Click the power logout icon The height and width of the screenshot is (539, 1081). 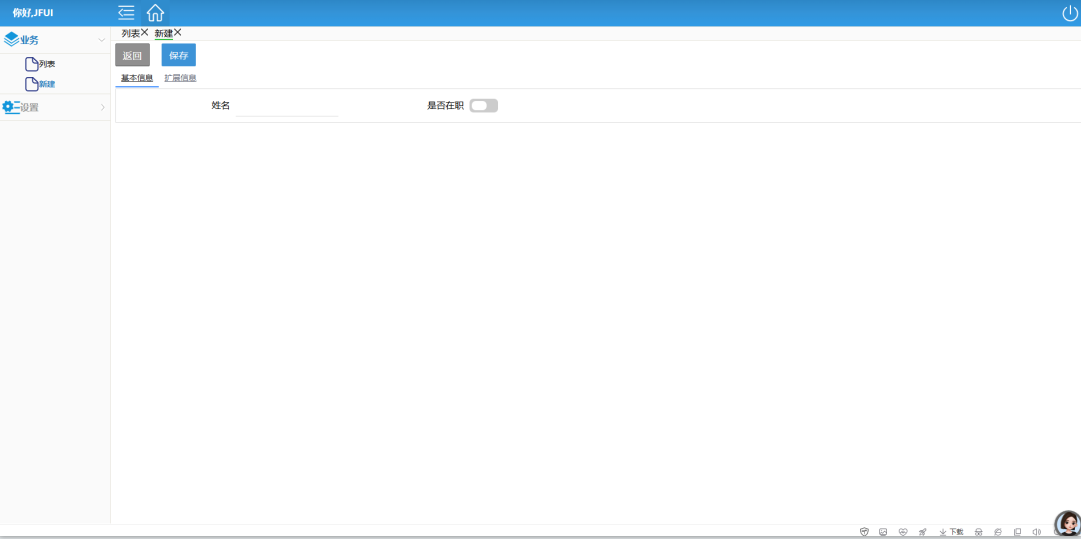pos(1069,13)
